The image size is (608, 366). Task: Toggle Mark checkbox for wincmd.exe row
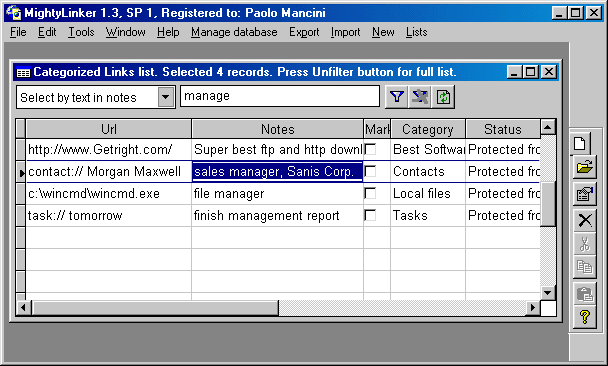point(370,193)
